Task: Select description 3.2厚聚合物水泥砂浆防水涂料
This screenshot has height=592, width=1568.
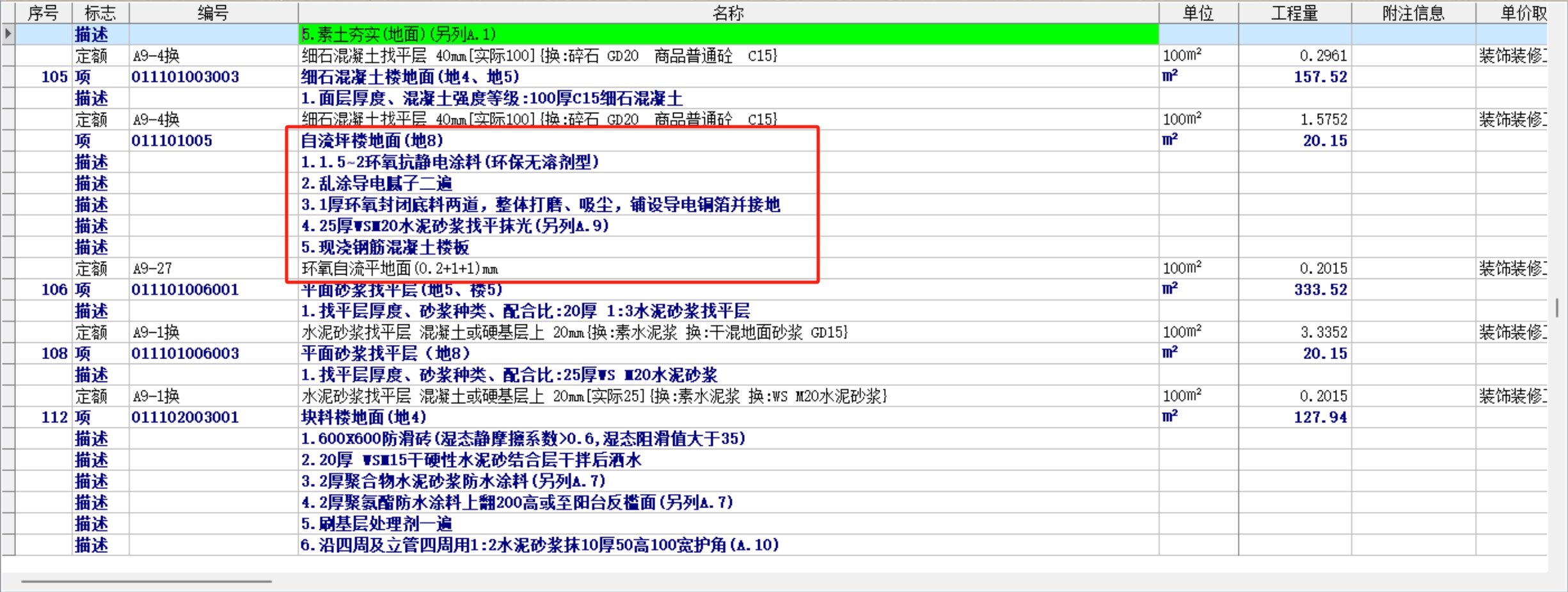Action: click(453, 481)
